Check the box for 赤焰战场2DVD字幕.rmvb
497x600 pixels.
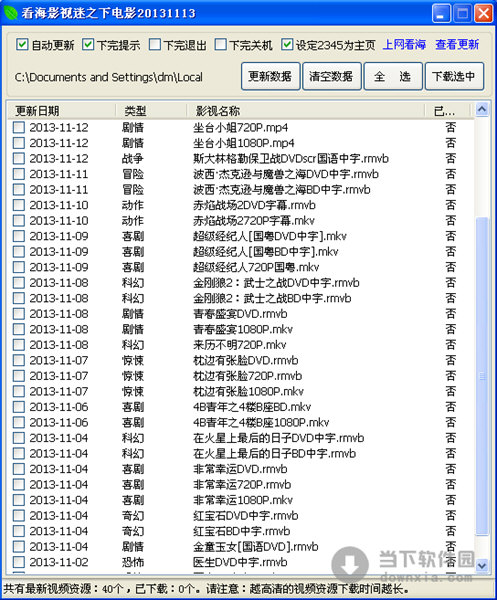(19, 205)
